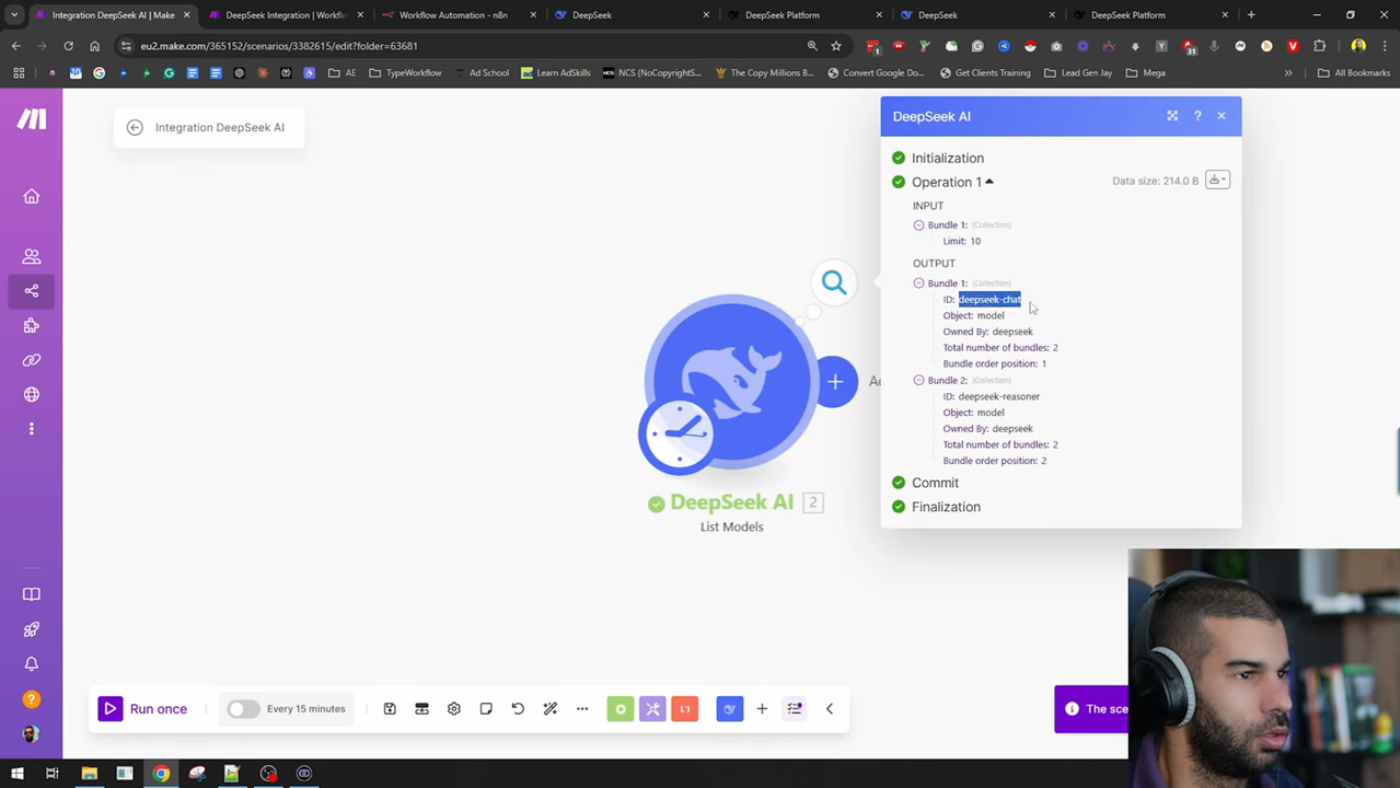The image size is (1400, 788).
Task: Open the TypeWorkflow bookmarks folder
Action: coord(405,73)
